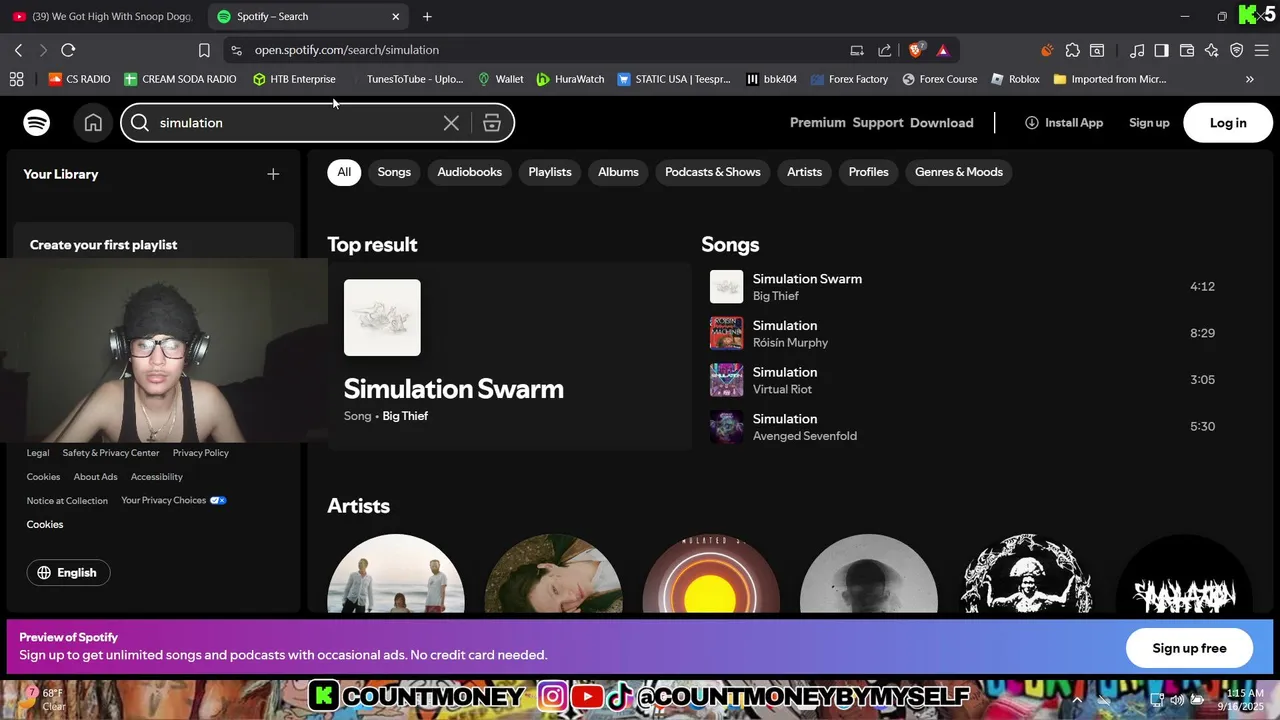The width and height of the screenshot is (1280, 720).
Task: Click the Spotify logo icon
Action: tap(37, 122)
